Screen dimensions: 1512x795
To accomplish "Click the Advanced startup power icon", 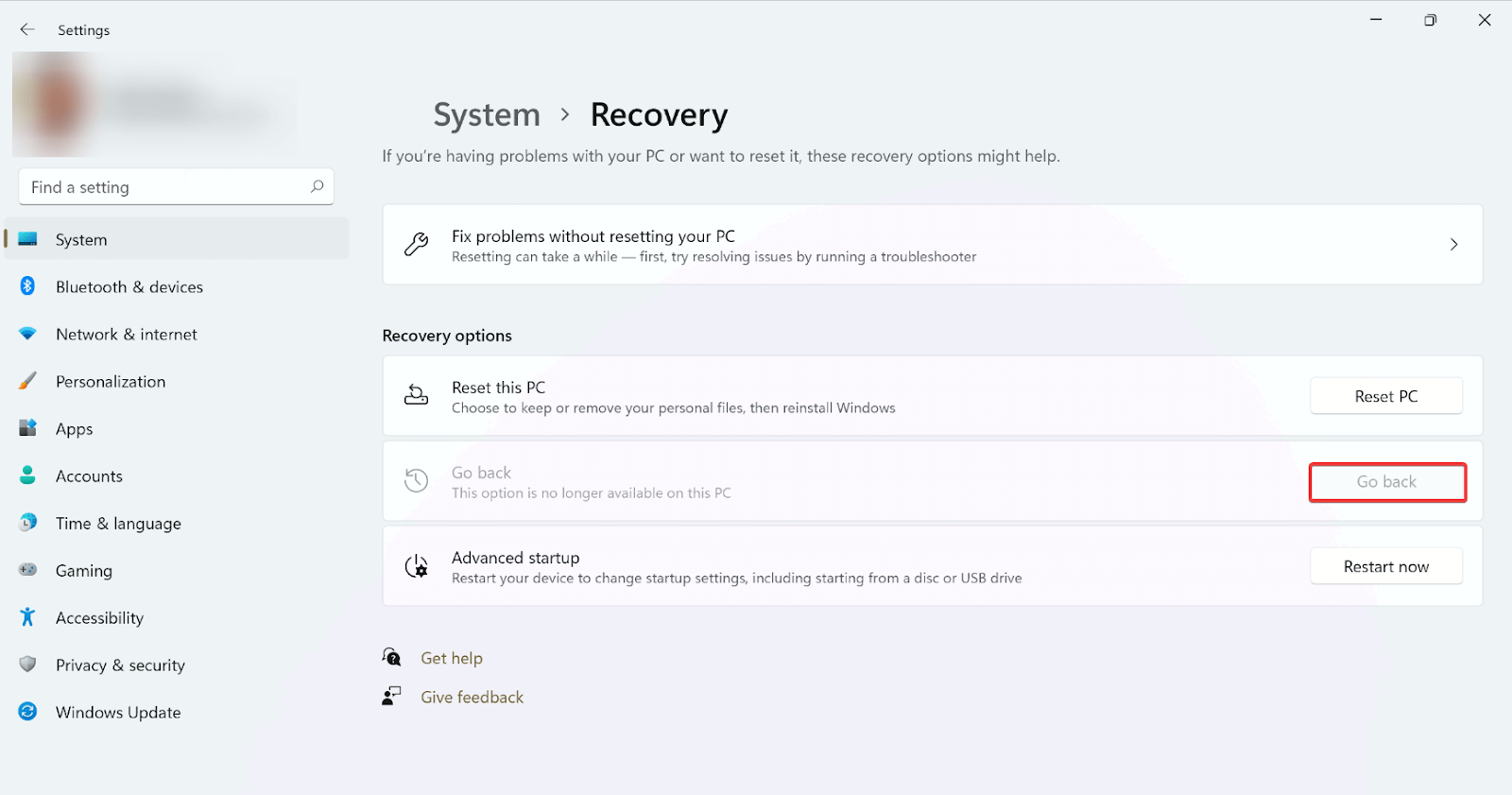I will (x=416, y=566).
